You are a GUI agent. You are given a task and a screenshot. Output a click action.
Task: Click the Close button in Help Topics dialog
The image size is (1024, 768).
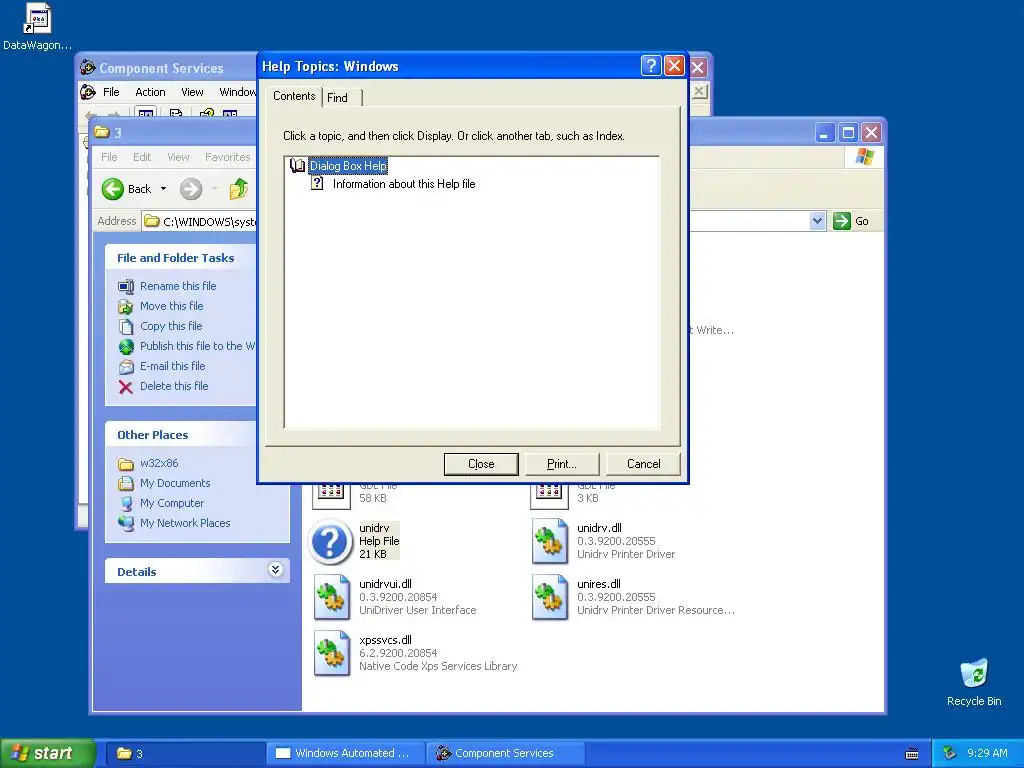481,464
